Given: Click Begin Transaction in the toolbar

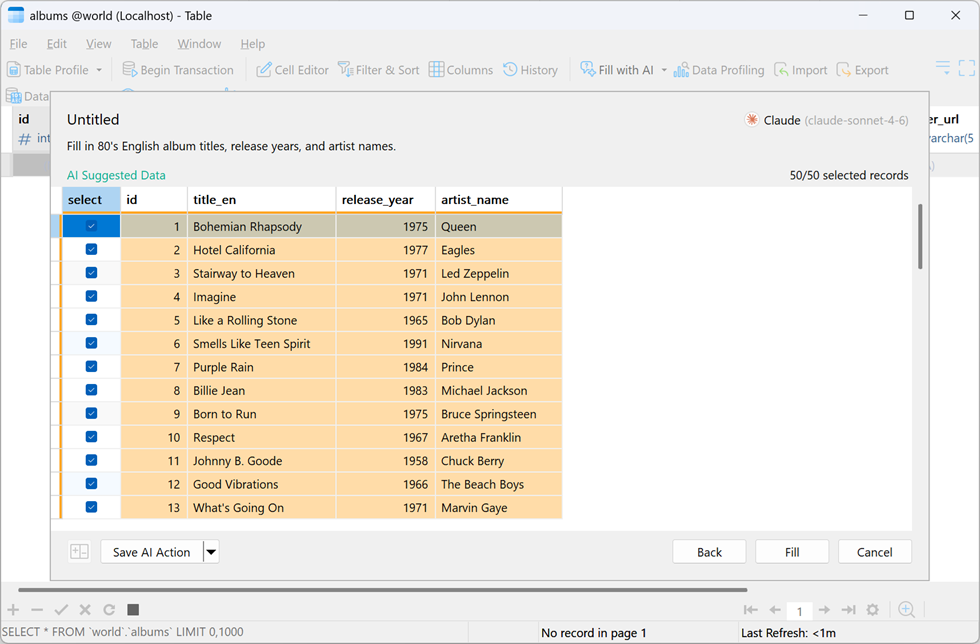Looking at the screenshot, I should (178, 70).
